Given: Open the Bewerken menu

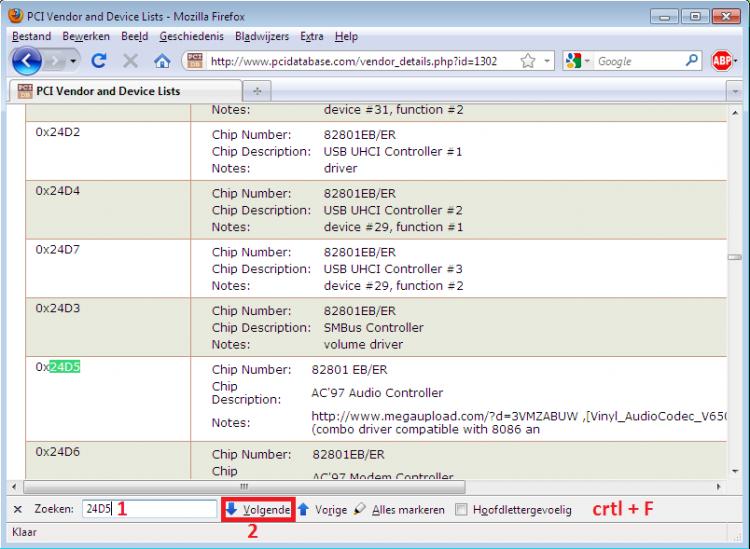Looking at the screenshot, I should click(x=86, y=36).
